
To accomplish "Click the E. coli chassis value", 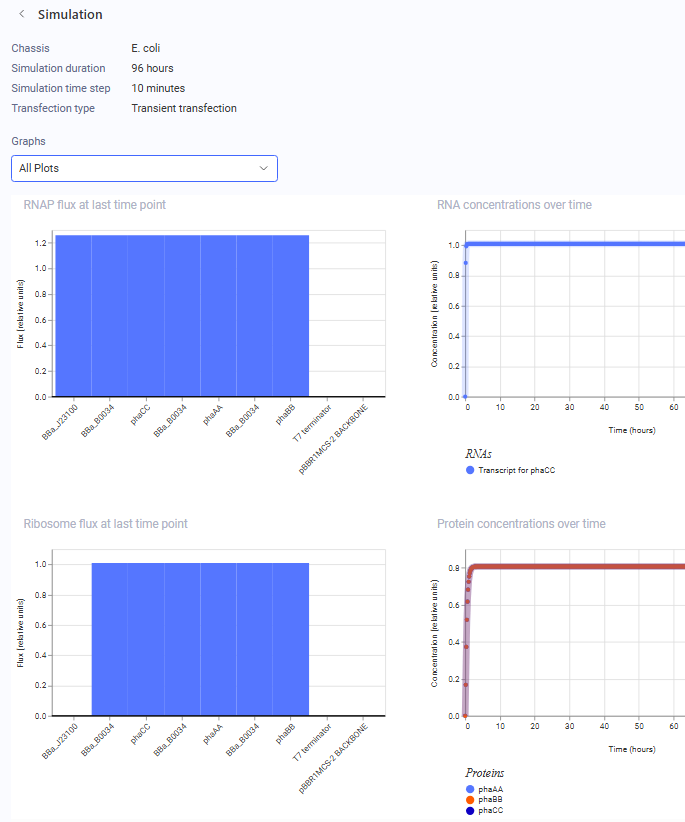I will pyautogui.click(x=146, y=48).
